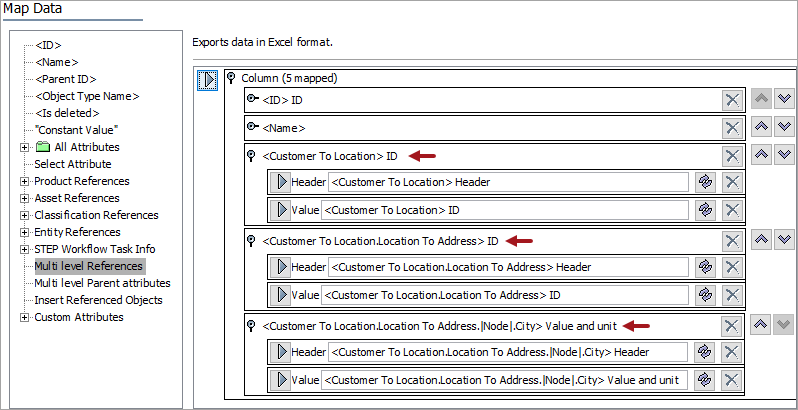Expand the Product References node
Viewport: 798px width, 410px height.
[24, 182]
